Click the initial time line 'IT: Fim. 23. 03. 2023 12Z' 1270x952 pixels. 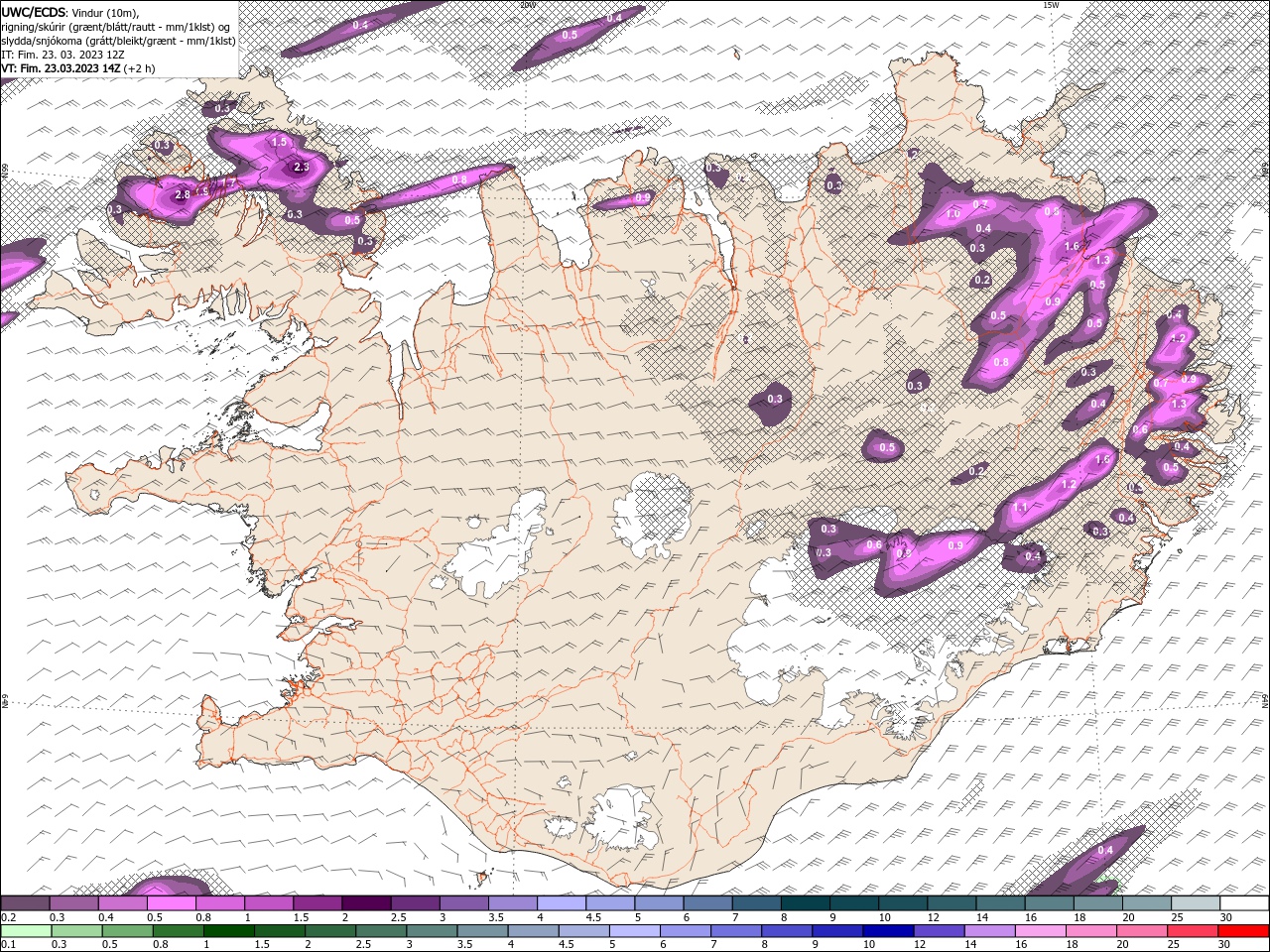point(63,55)
